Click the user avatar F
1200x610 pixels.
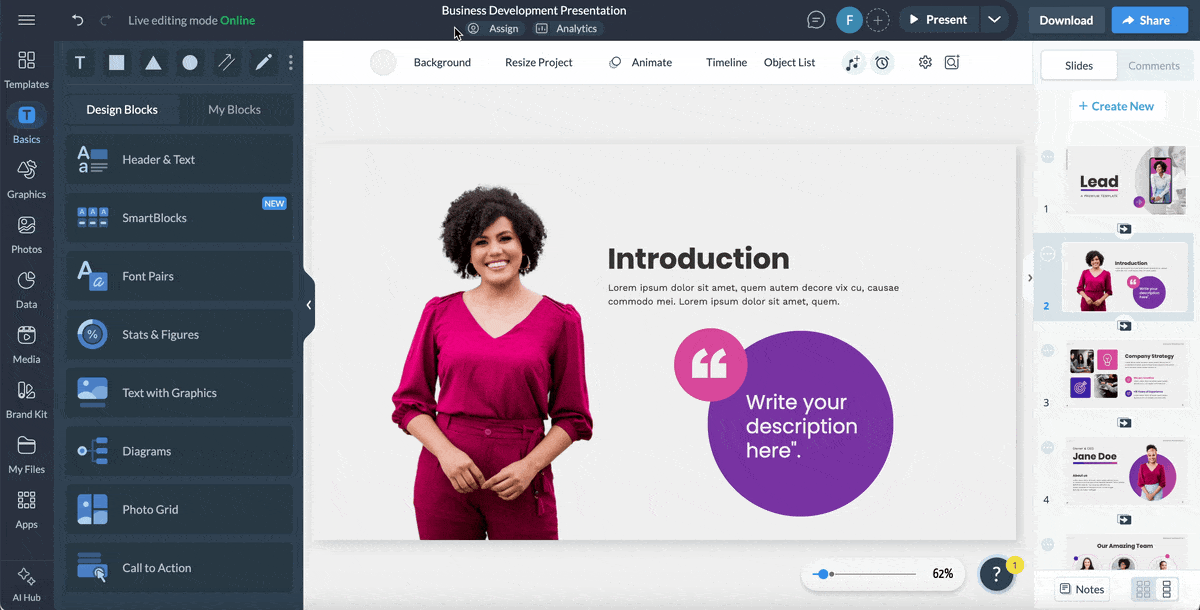pyautogui.click(x=849, y=20)
